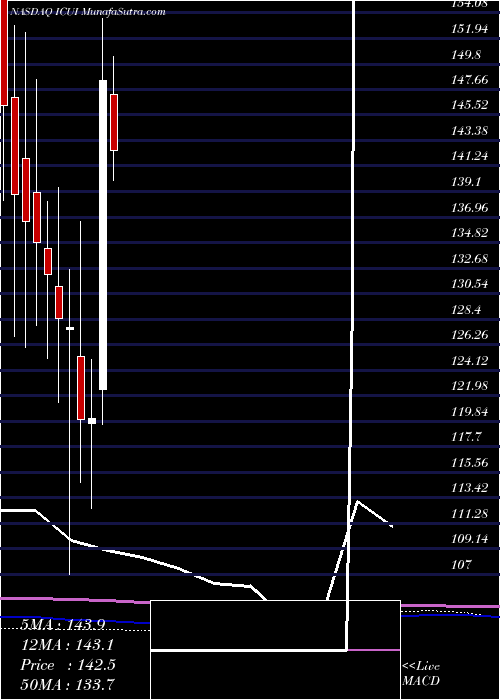Click the 50MA : 133.7 label
500x700 pixels.
click(x=68, y=684)
